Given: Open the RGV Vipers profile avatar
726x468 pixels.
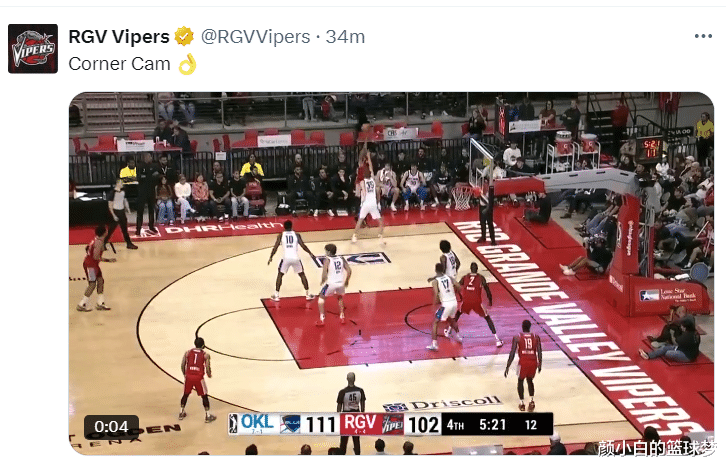Looking at the screenshot, I should click(x=33, y=49).
